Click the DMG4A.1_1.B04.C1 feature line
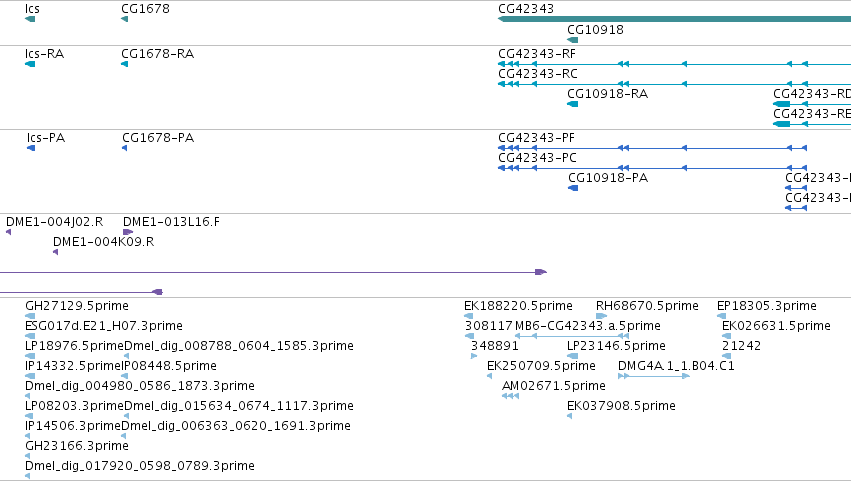 654,376
